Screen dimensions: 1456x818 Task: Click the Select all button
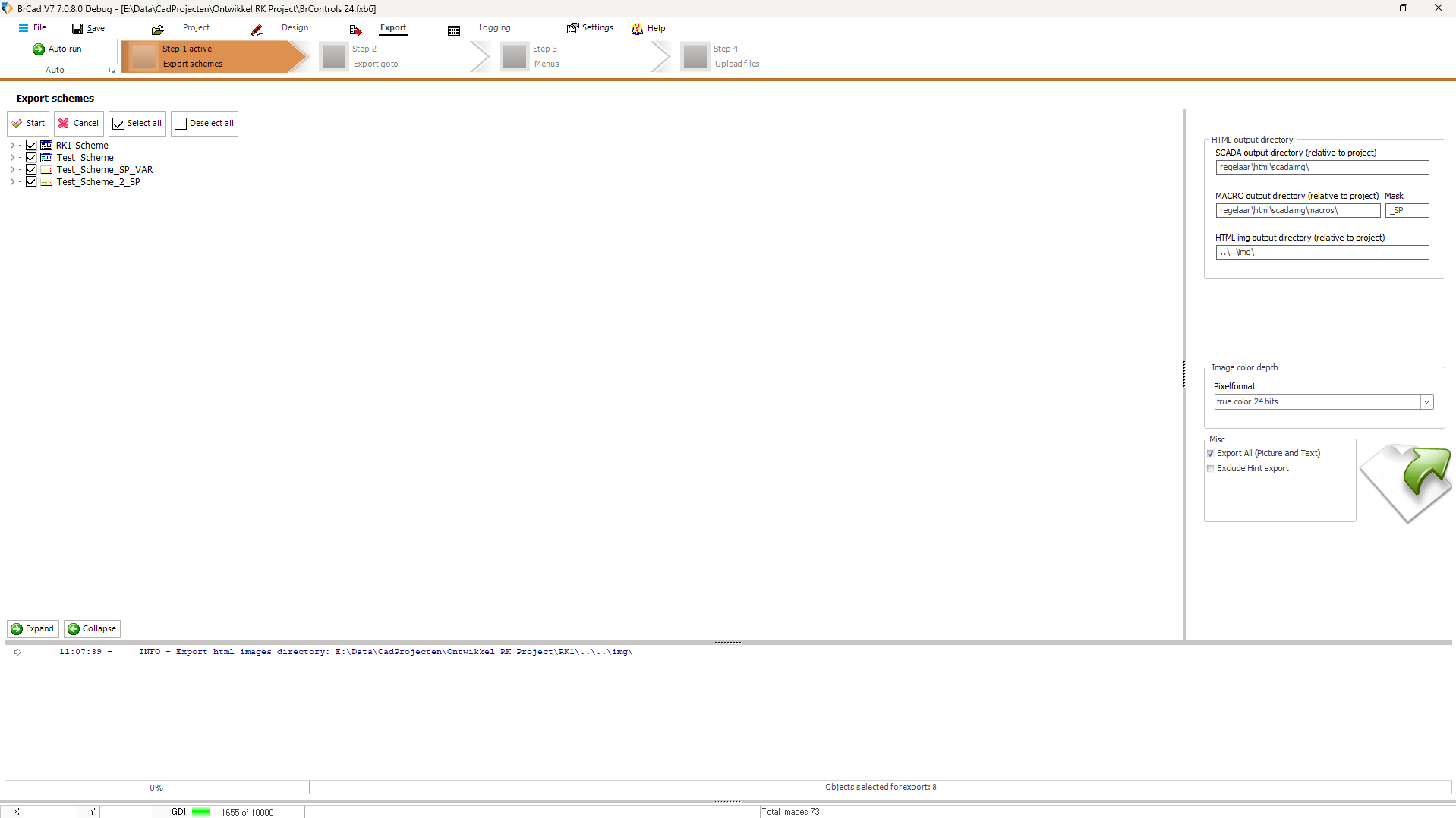click(x=137, y=124)
